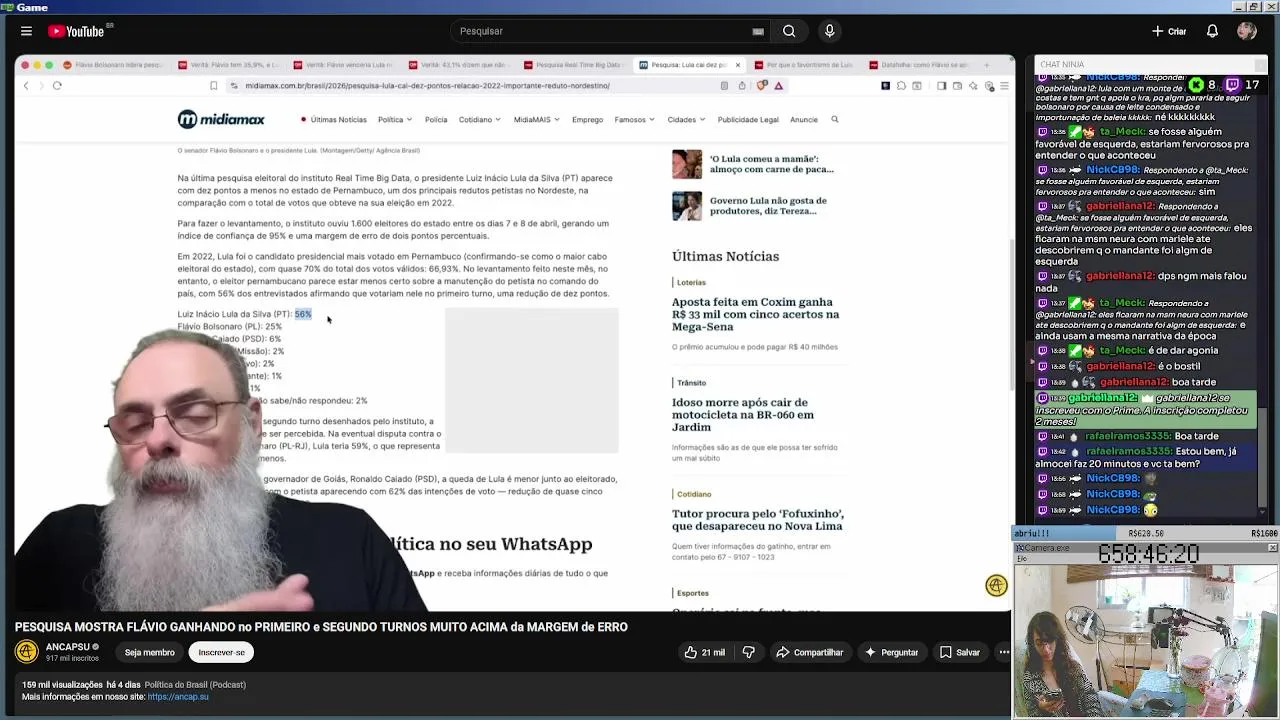1280x720 pixels.
Task: Open Polícia section on midiamax
Action: click(x=436, y=120)
